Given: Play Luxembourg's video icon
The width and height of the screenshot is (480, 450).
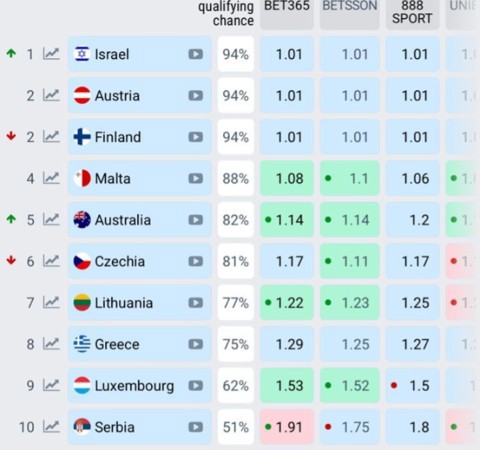Looking at the screenshot, I should [196, 386].
